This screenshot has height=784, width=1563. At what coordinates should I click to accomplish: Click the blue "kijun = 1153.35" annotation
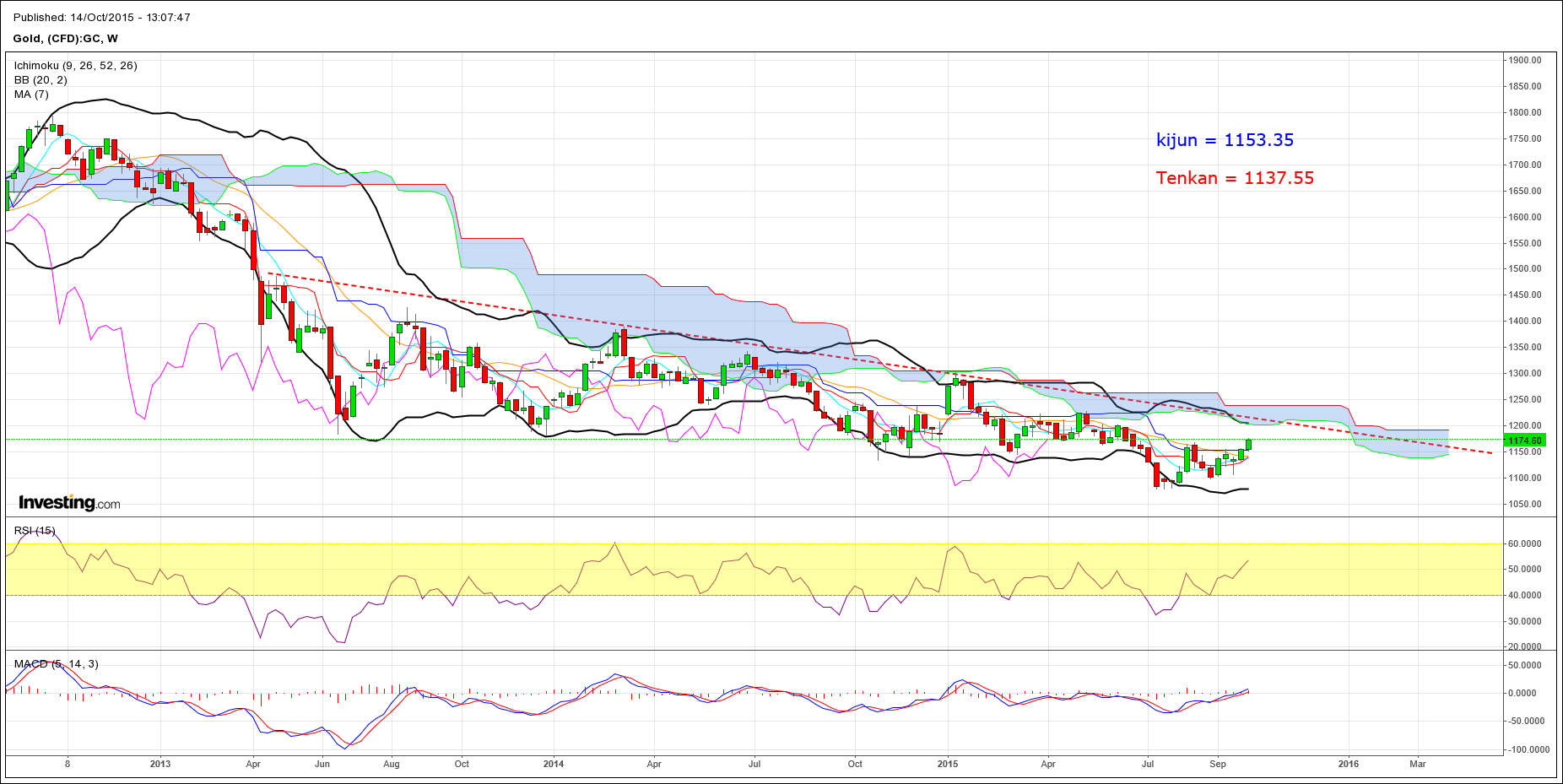point(1225,140)
